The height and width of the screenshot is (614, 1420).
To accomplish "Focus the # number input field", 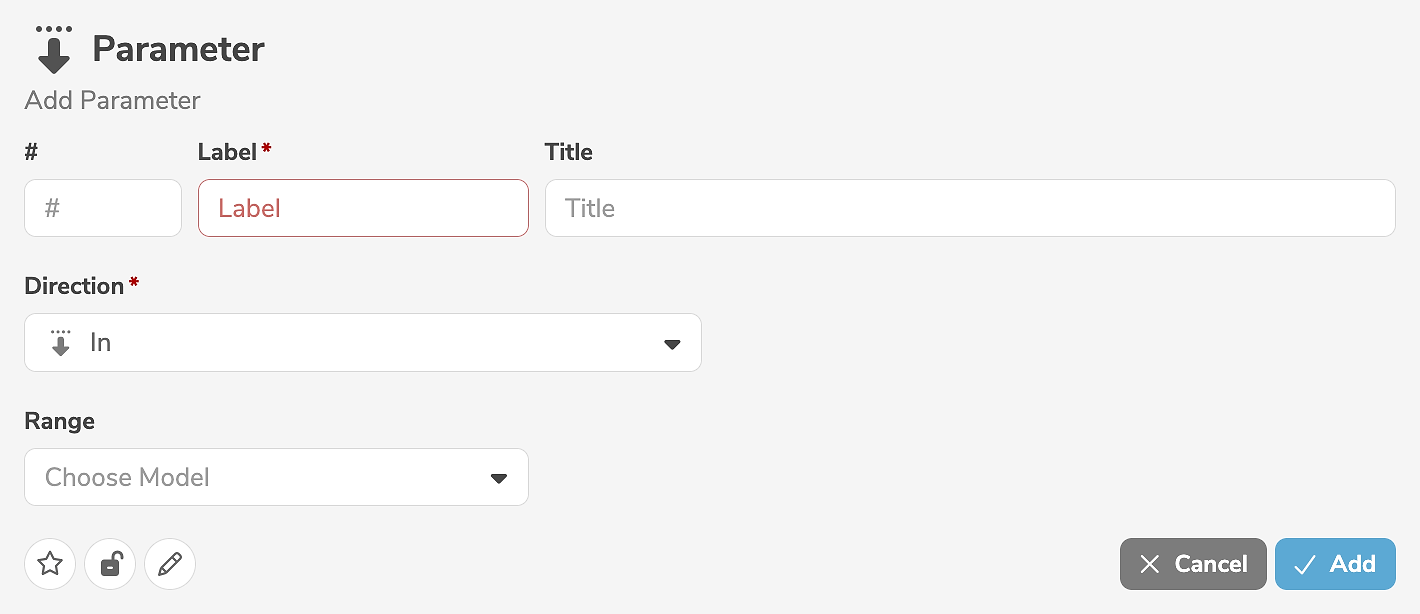I will tap(103, 208).
